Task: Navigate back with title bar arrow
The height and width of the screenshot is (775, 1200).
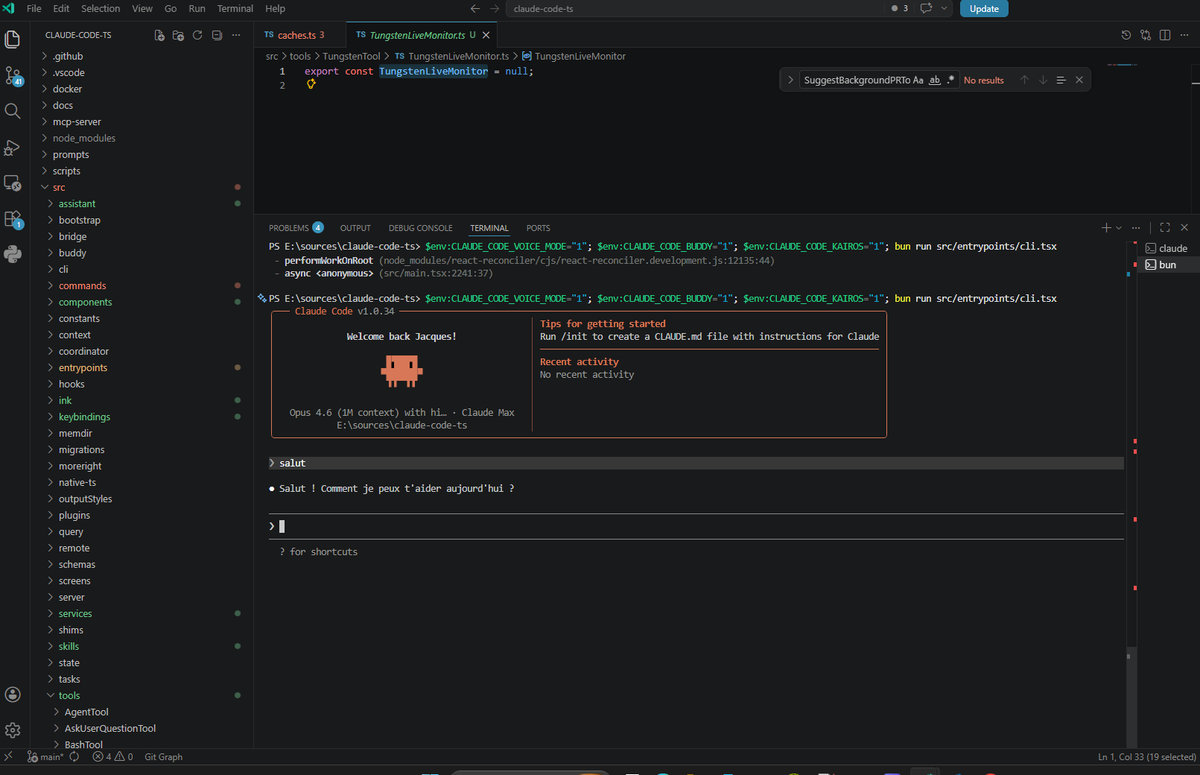Action: coord(474,8)
